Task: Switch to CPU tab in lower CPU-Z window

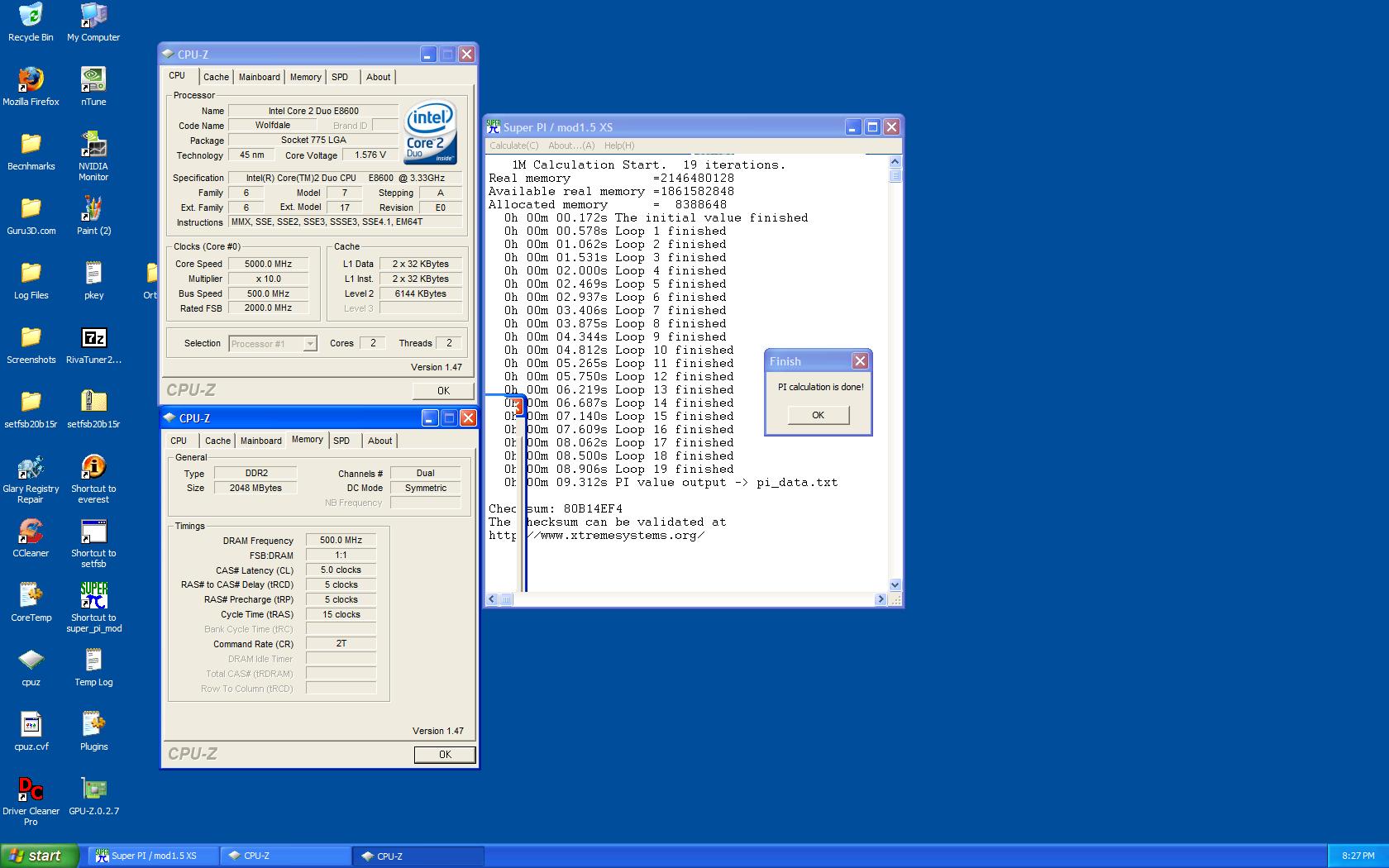Action: (x=179, y=441)
